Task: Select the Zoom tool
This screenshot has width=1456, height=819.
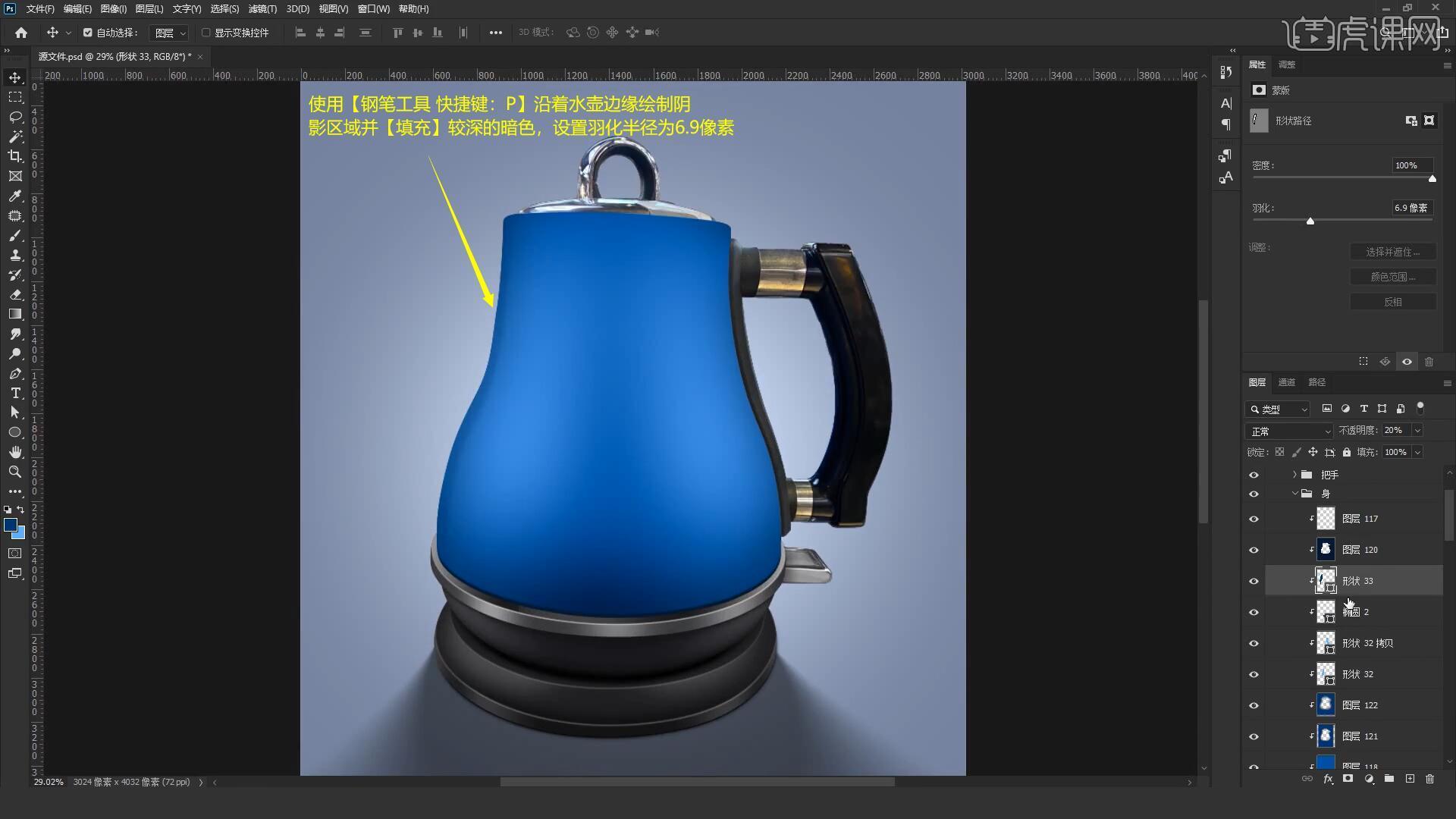Action: pos(15,472)
